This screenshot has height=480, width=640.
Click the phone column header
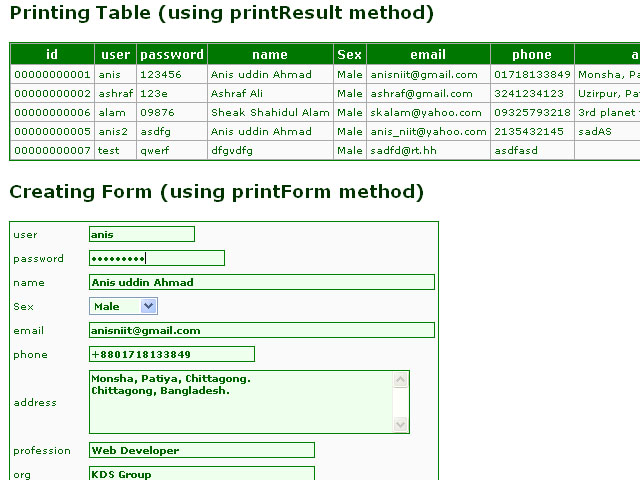531,55
